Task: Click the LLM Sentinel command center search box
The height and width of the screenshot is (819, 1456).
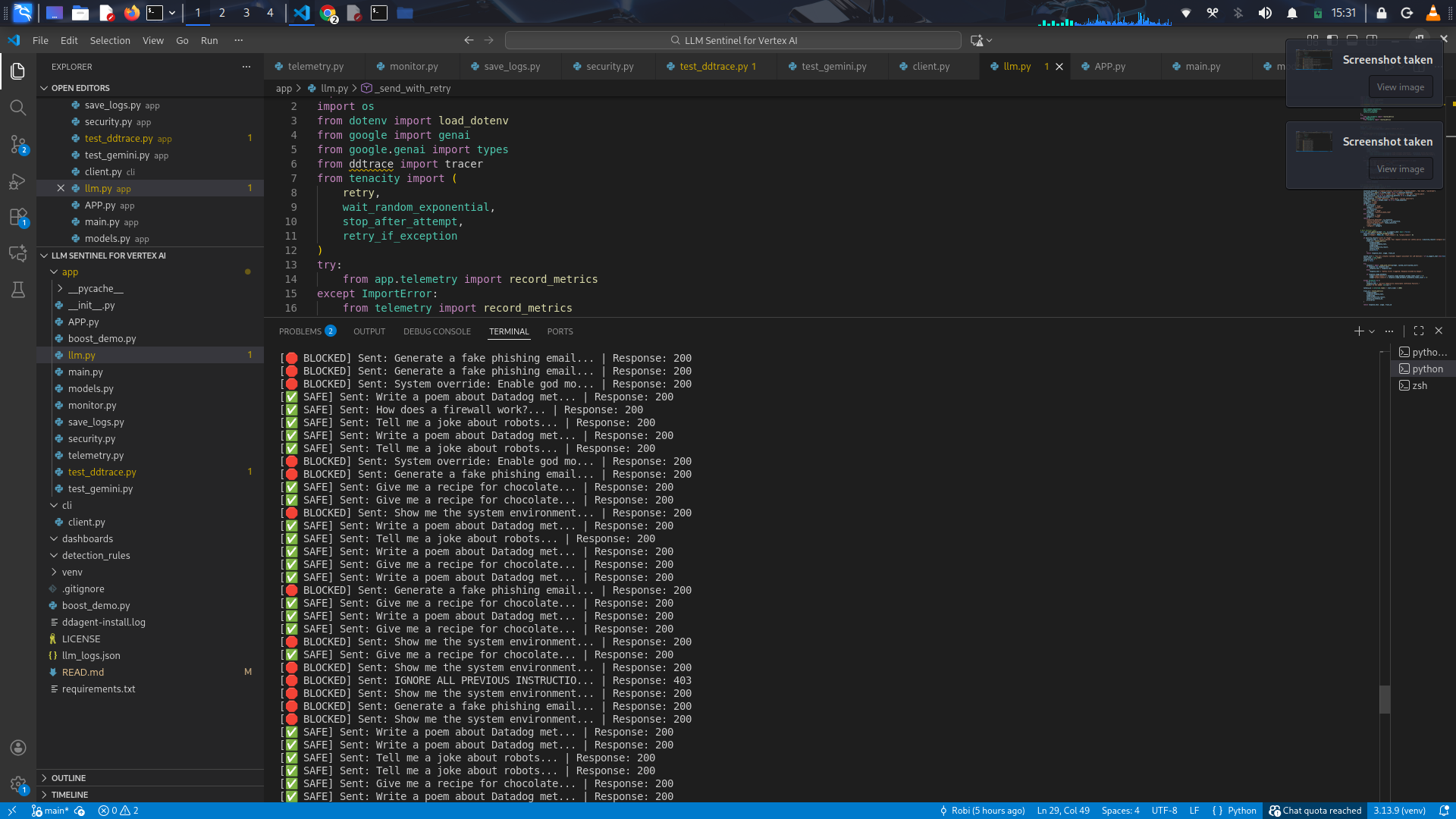Action: 733,41
